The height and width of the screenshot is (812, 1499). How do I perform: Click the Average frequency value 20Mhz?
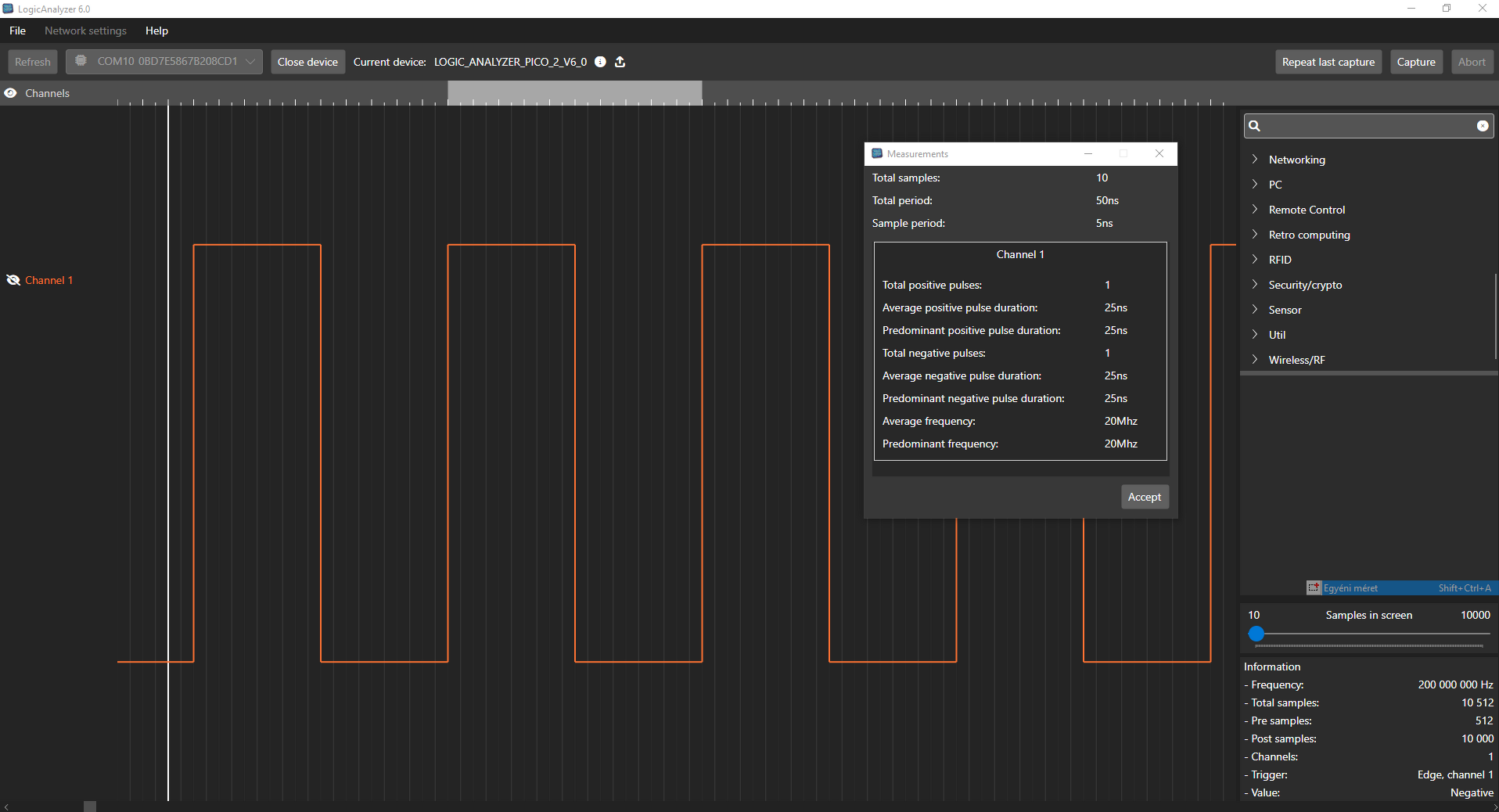(x=1120, y=421)
